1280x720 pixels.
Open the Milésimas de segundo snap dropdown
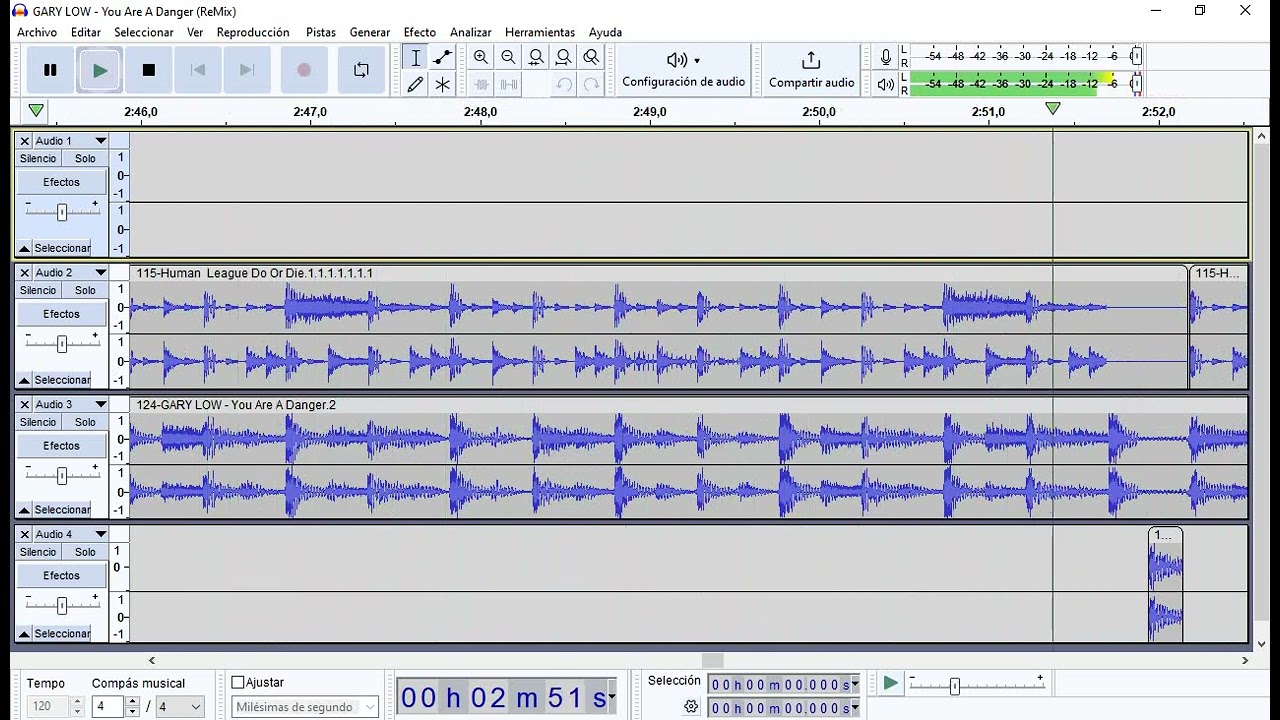305,707
